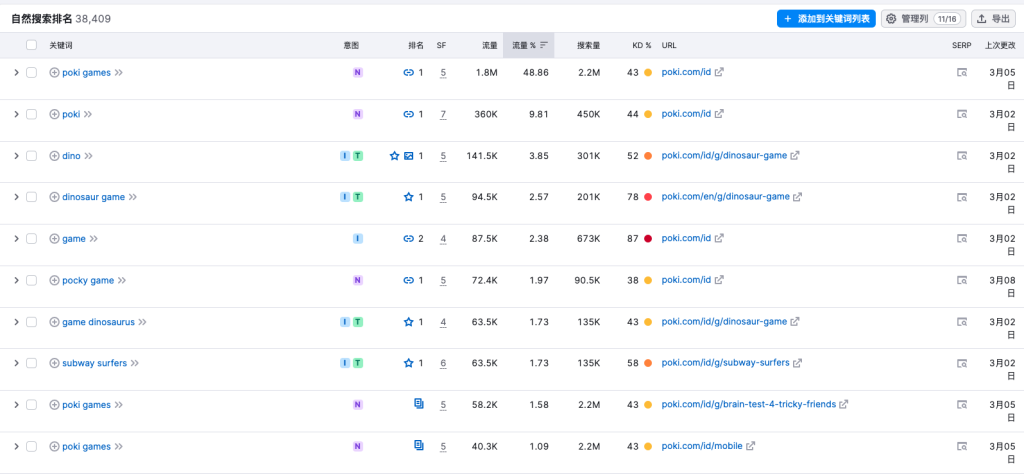Tick checkbox for poki row with 450K volume
The height and width of the screenshot is (474, 1024).
pos(31,114)
